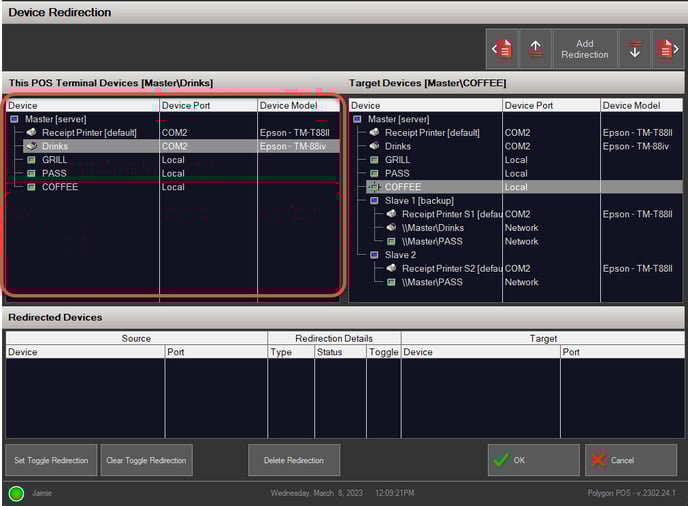Viewport: 688px width, 506px height.
Task: Confirm with the OK button
Action: pyautogui.click(x=534, y=460)
